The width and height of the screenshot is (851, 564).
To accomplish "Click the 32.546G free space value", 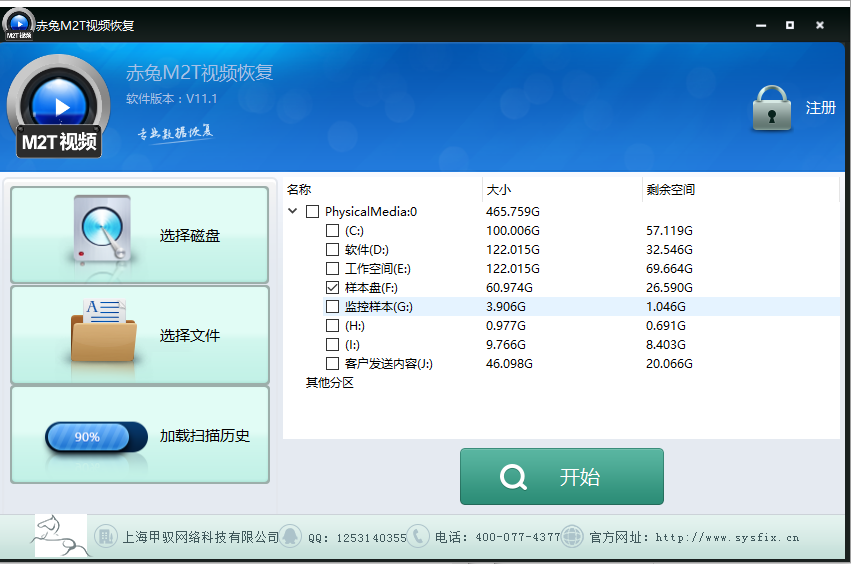I will pyautogui.click(x=669, y=250).
